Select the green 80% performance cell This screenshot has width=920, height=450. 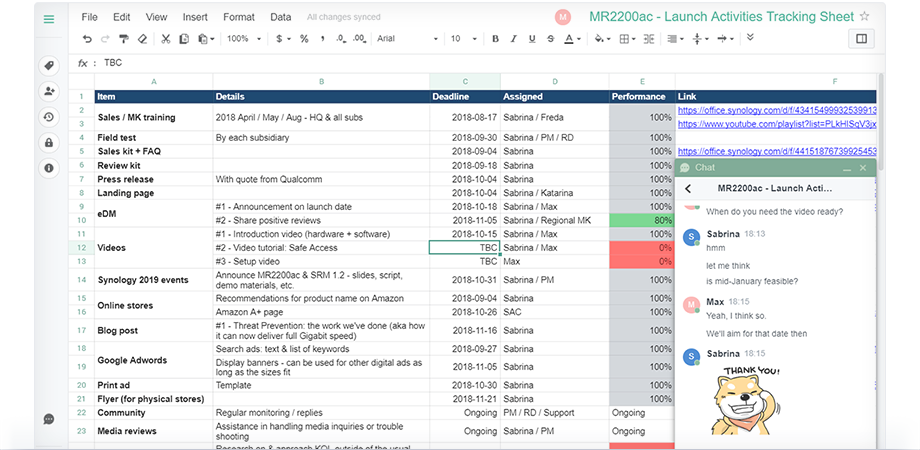point(642,221)
